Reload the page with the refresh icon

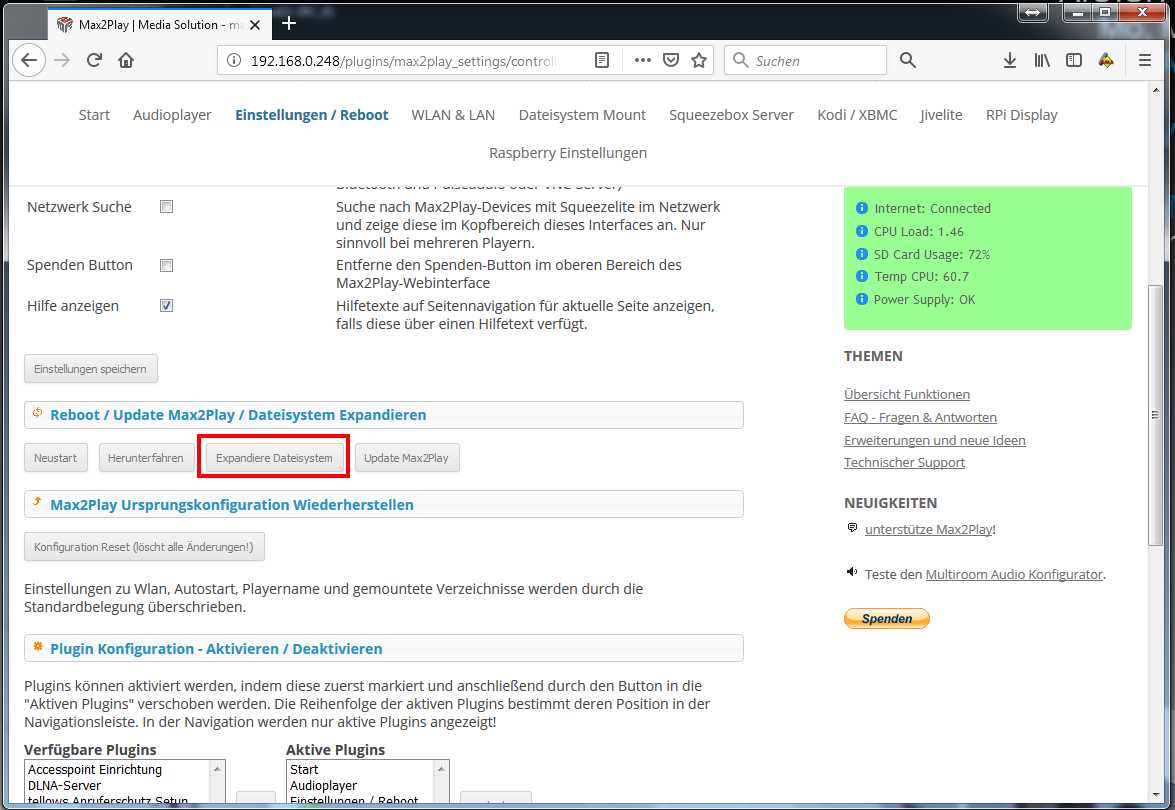[x=94, y=60]
